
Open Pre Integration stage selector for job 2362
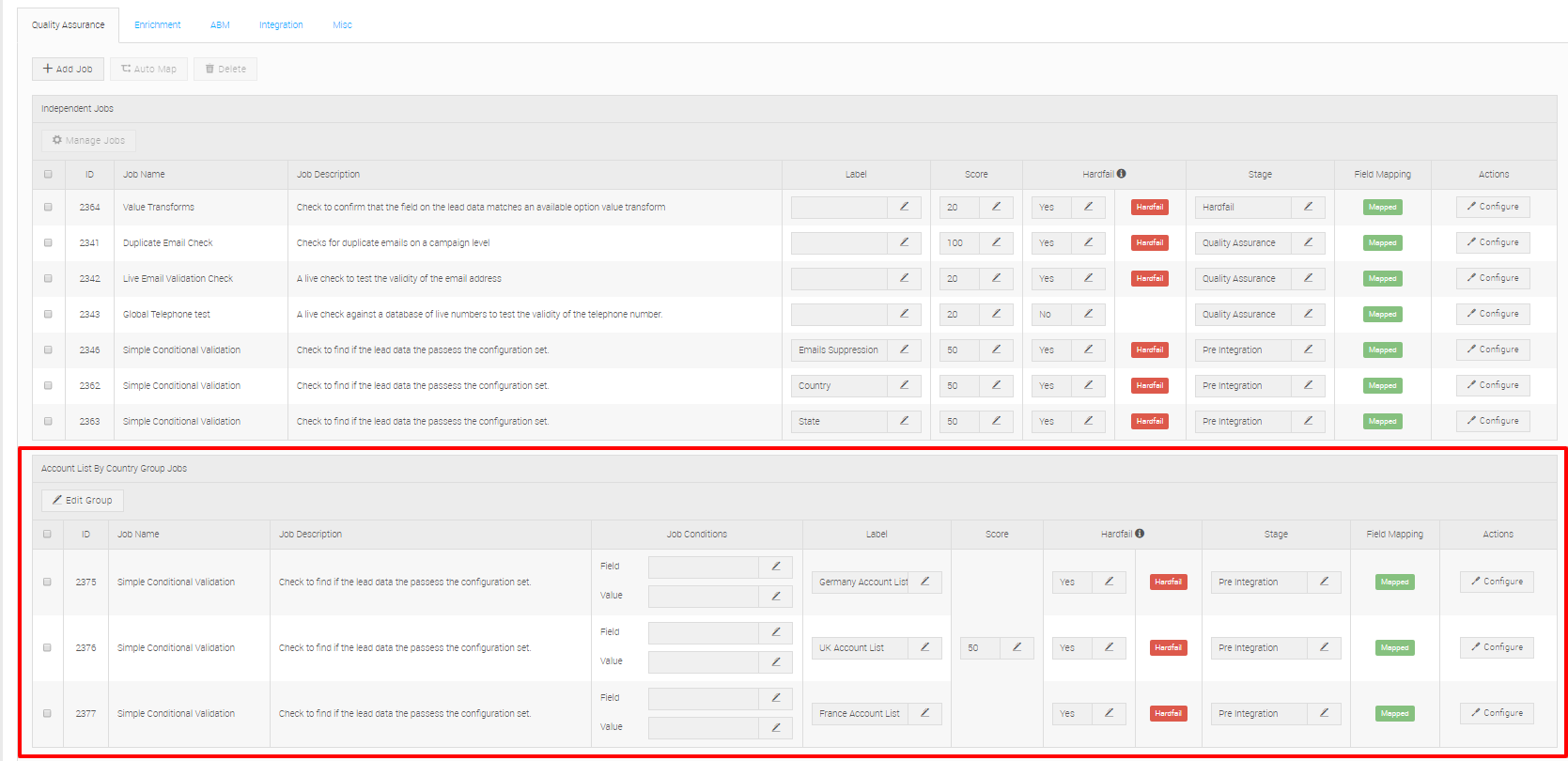[1243, 385]
